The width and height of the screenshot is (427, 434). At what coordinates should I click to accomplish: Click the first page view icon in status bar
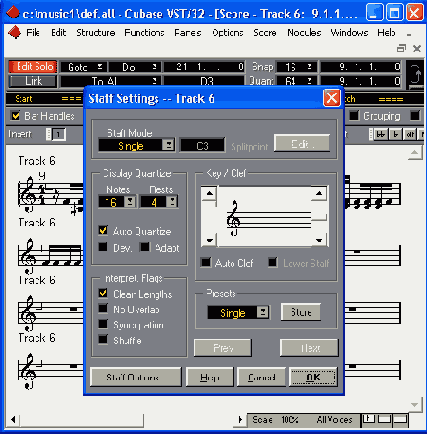tap(369, 419)
